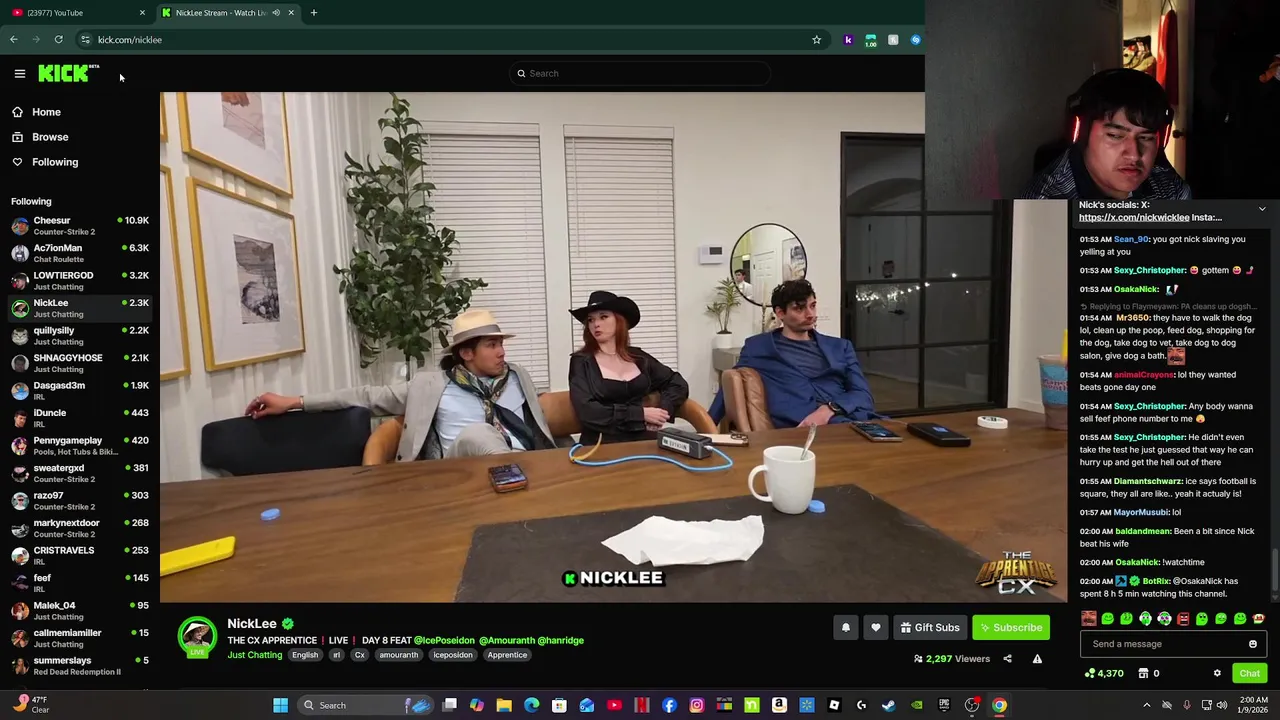The width and height of the screenshot is (1280, 720).
Task: Click in the Kick search box
Action: [x=640, y=73]
